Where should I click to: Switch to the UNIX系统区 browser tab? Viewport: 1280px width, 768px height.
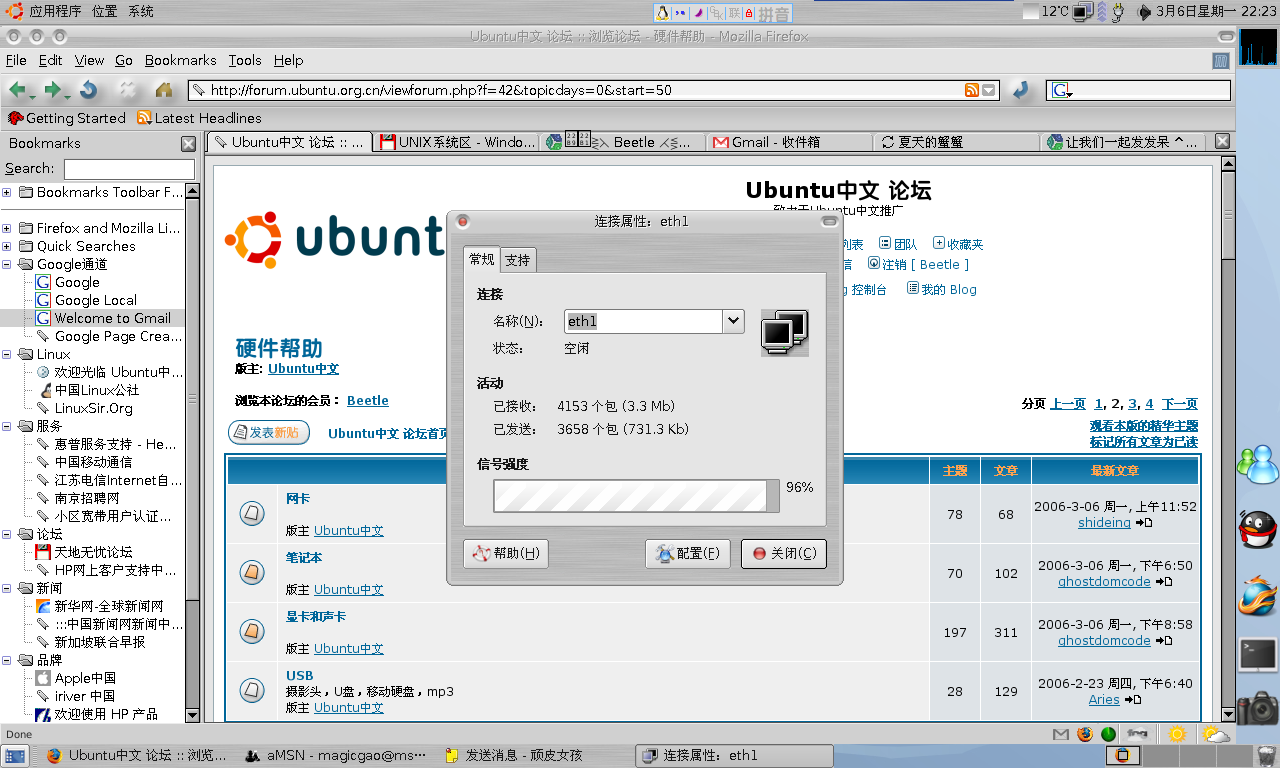click(x=457, y=142)
